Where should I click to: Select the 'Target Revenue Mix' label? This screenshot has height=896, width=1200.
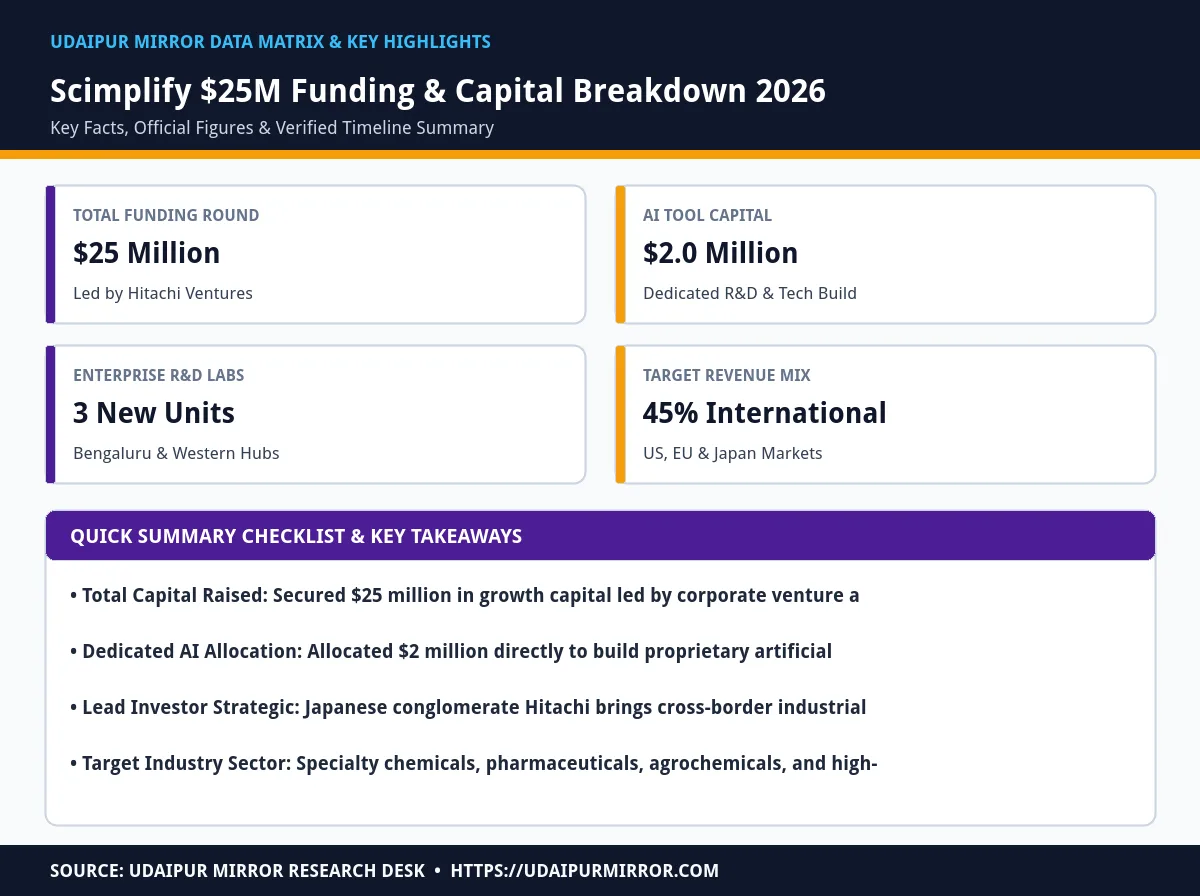pos(727,375)
